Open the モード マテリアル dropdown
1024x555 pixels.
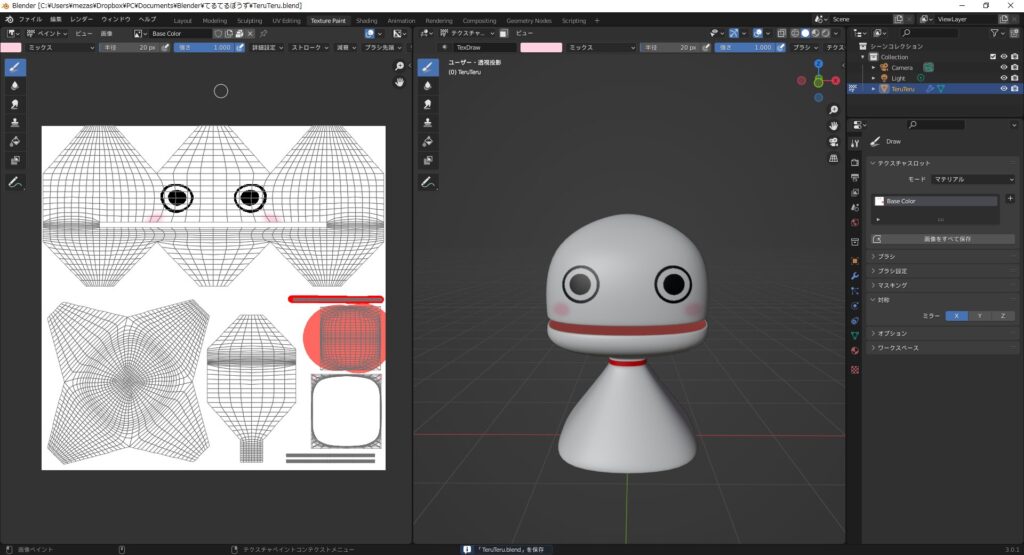972,179
